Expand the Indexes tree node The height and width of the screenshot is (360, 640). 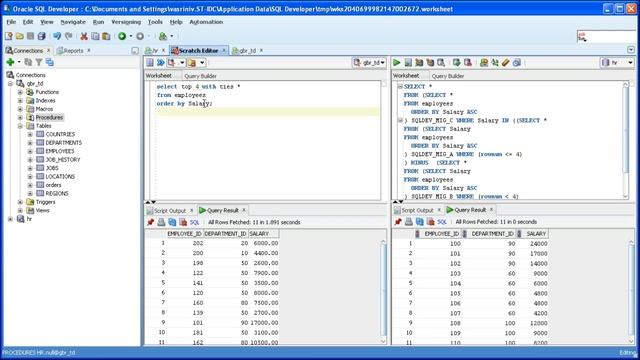pyautogui.click(x=20, y=100)
